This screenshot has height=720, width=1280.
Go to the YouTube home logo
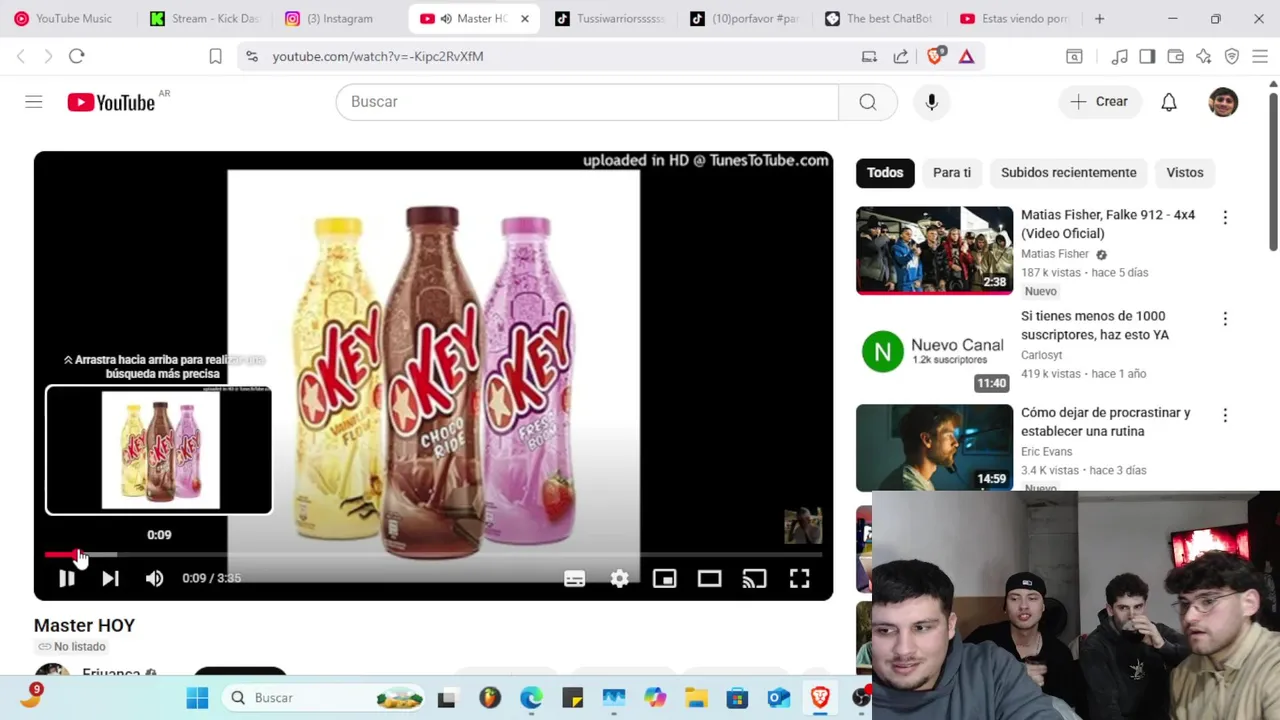(111, 102)
